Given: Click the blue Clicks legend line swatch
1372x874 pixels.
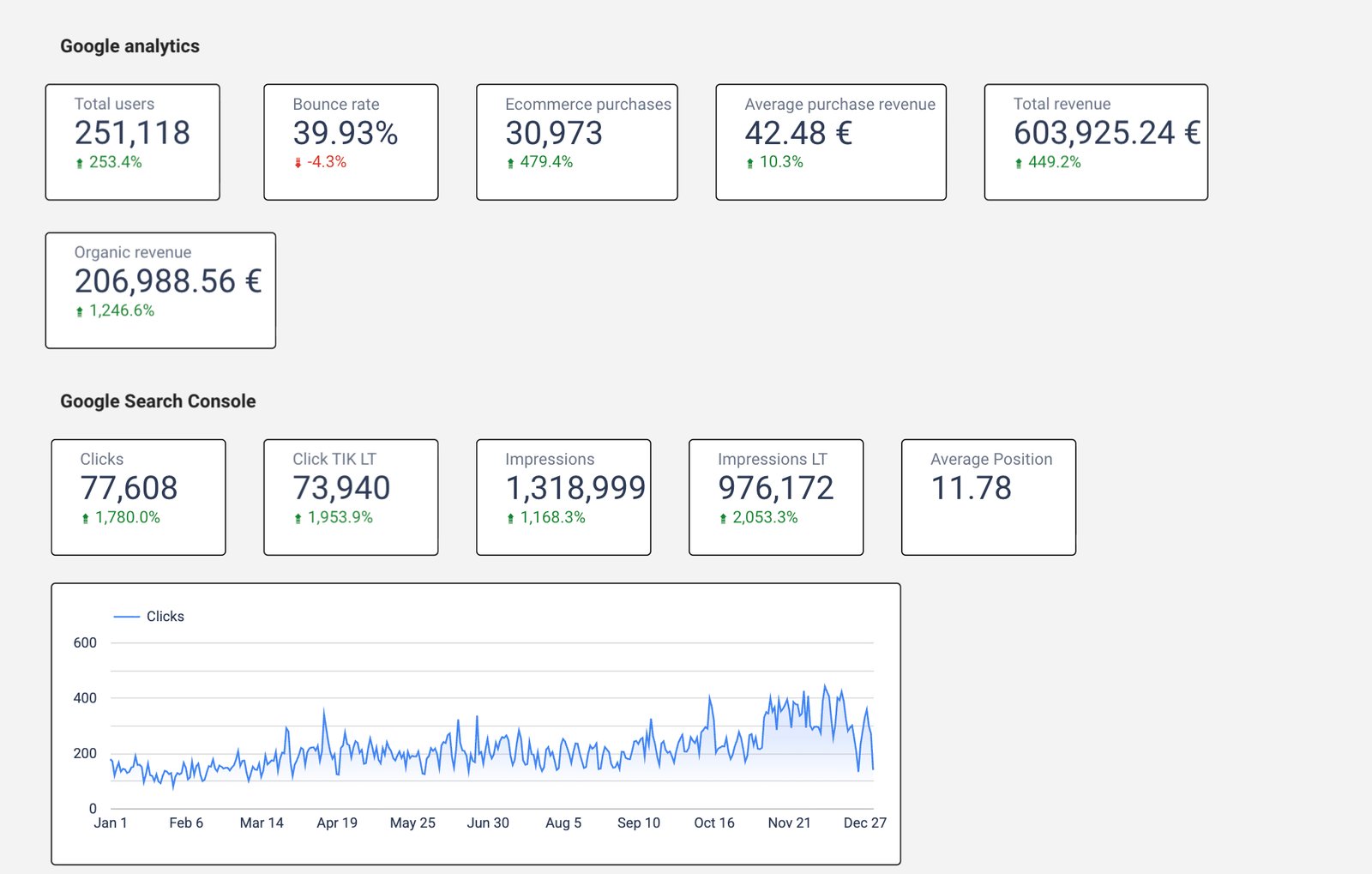Looking at the screenshot, I should [126, 617].
